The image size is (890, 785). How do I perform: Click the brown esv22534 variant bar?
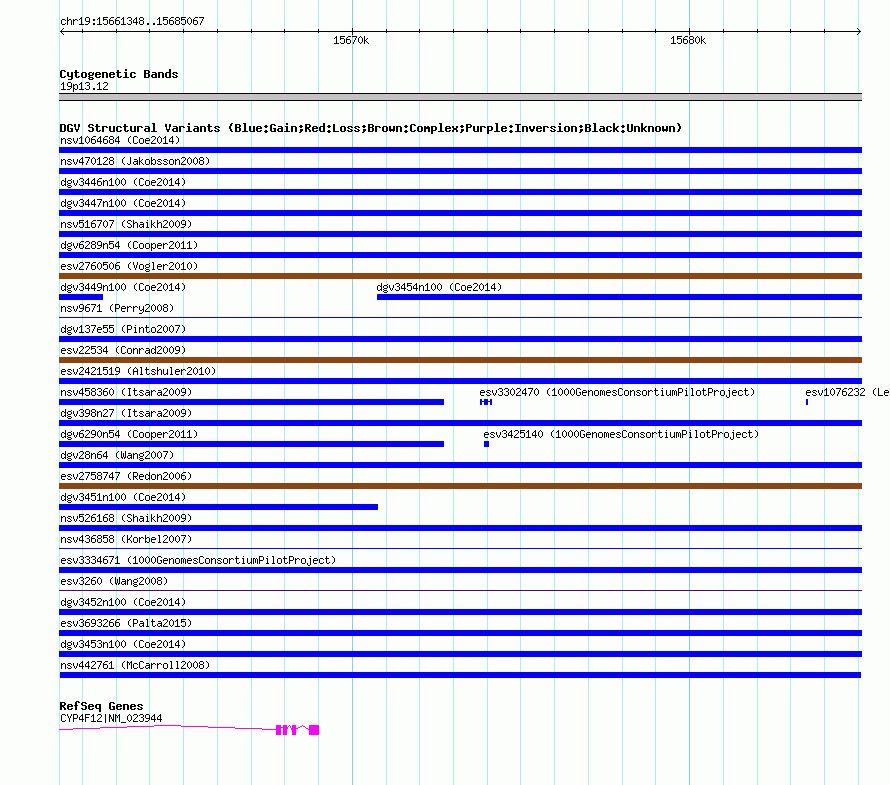460,360
